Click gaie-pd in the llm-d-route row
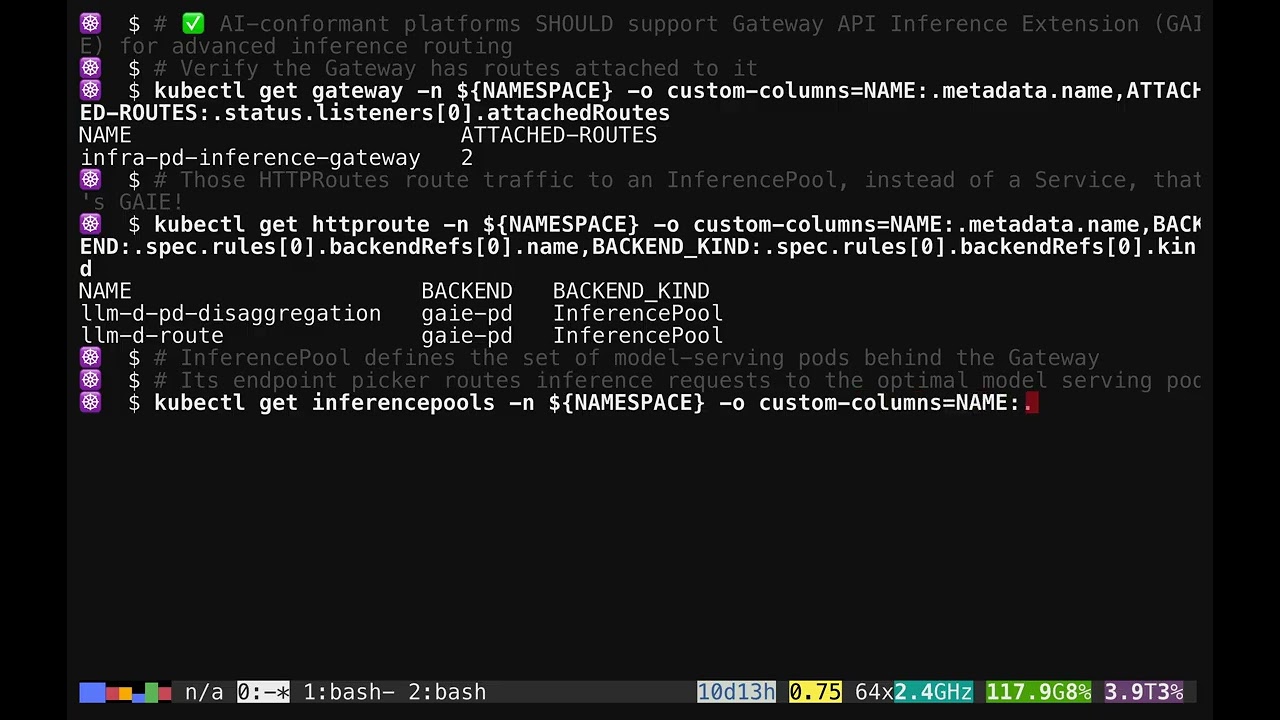The height and width of the screenshot is (720, 1280). [467, 336]
